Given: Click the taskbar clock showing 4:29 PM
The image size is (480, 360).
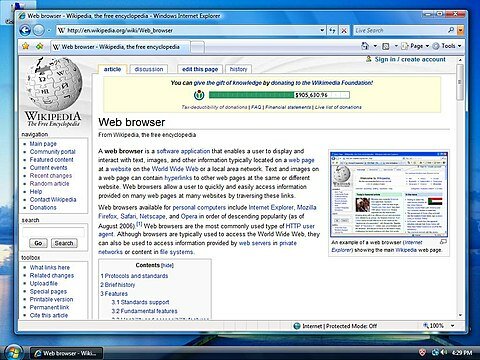Looking at the screenshot, I should coord(462,352).
